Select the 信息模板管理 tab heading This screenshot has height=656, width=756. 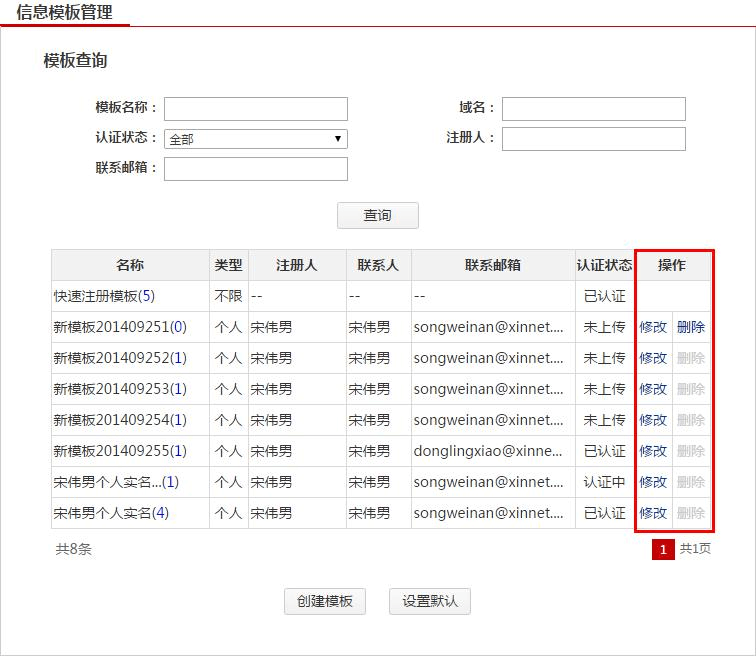[x=64, y=12]
